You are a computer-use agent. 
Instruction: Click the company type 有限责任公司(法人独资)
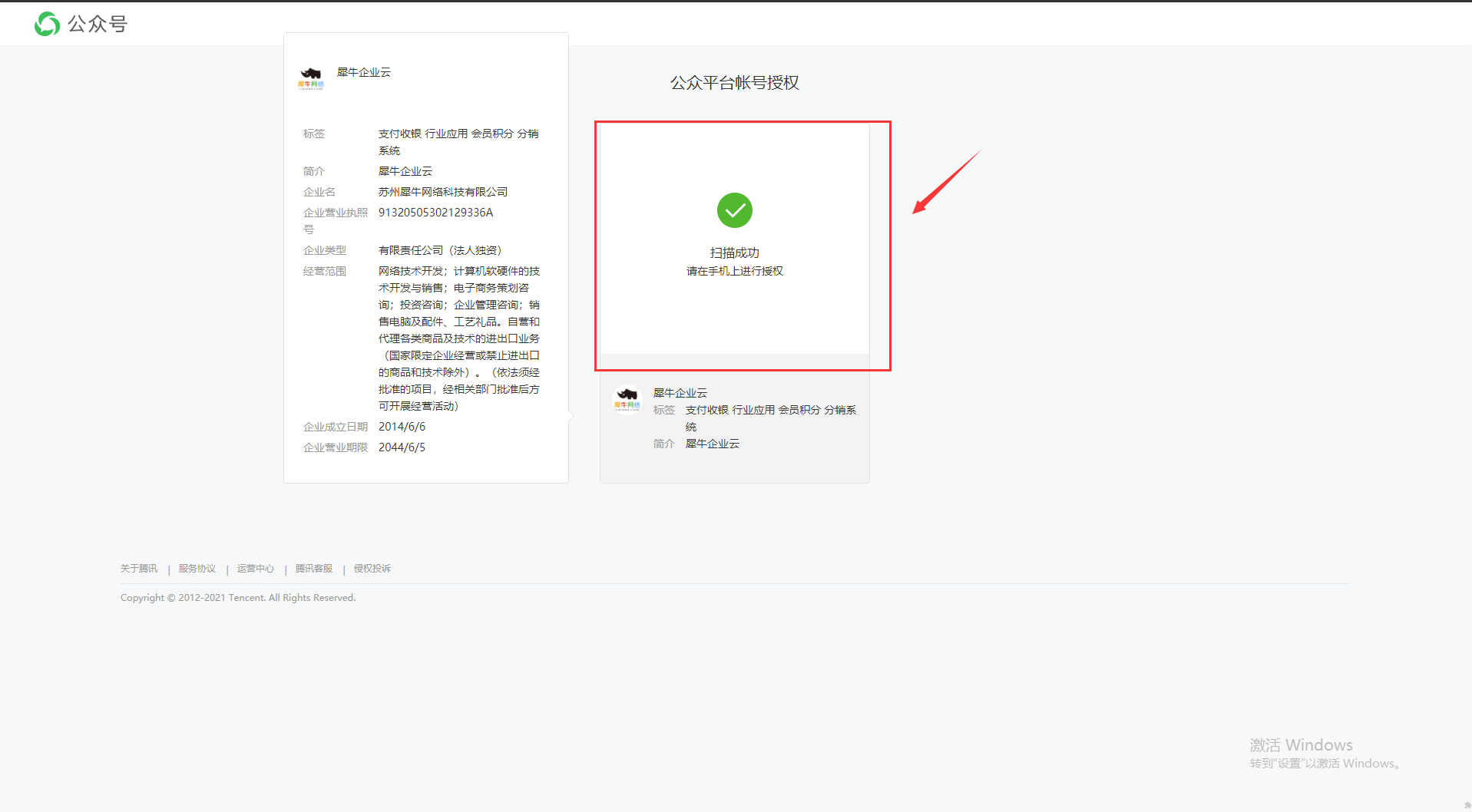[x=440, y=250]
